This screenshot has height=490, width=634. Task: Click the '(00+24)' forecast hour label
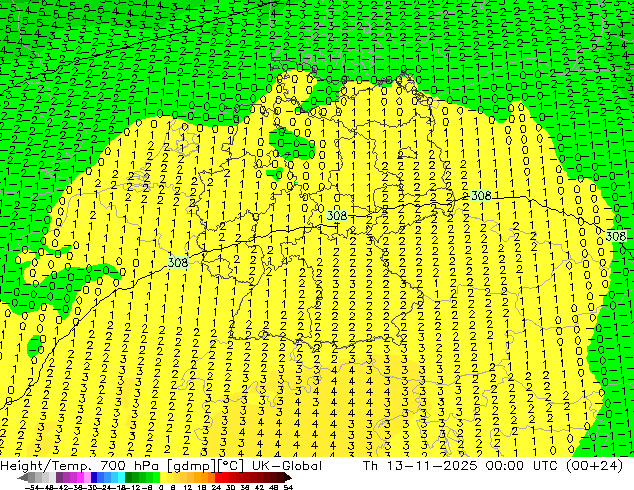594,466
